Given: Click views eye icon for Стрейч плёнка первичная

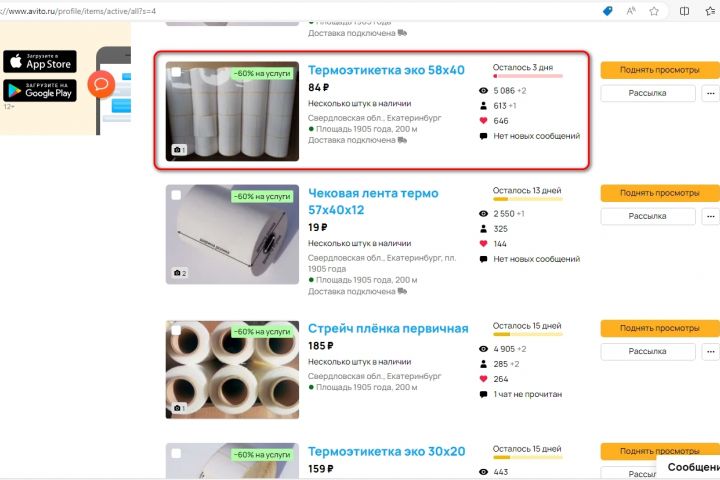Looking at the screenshot, I should [483, 349].
